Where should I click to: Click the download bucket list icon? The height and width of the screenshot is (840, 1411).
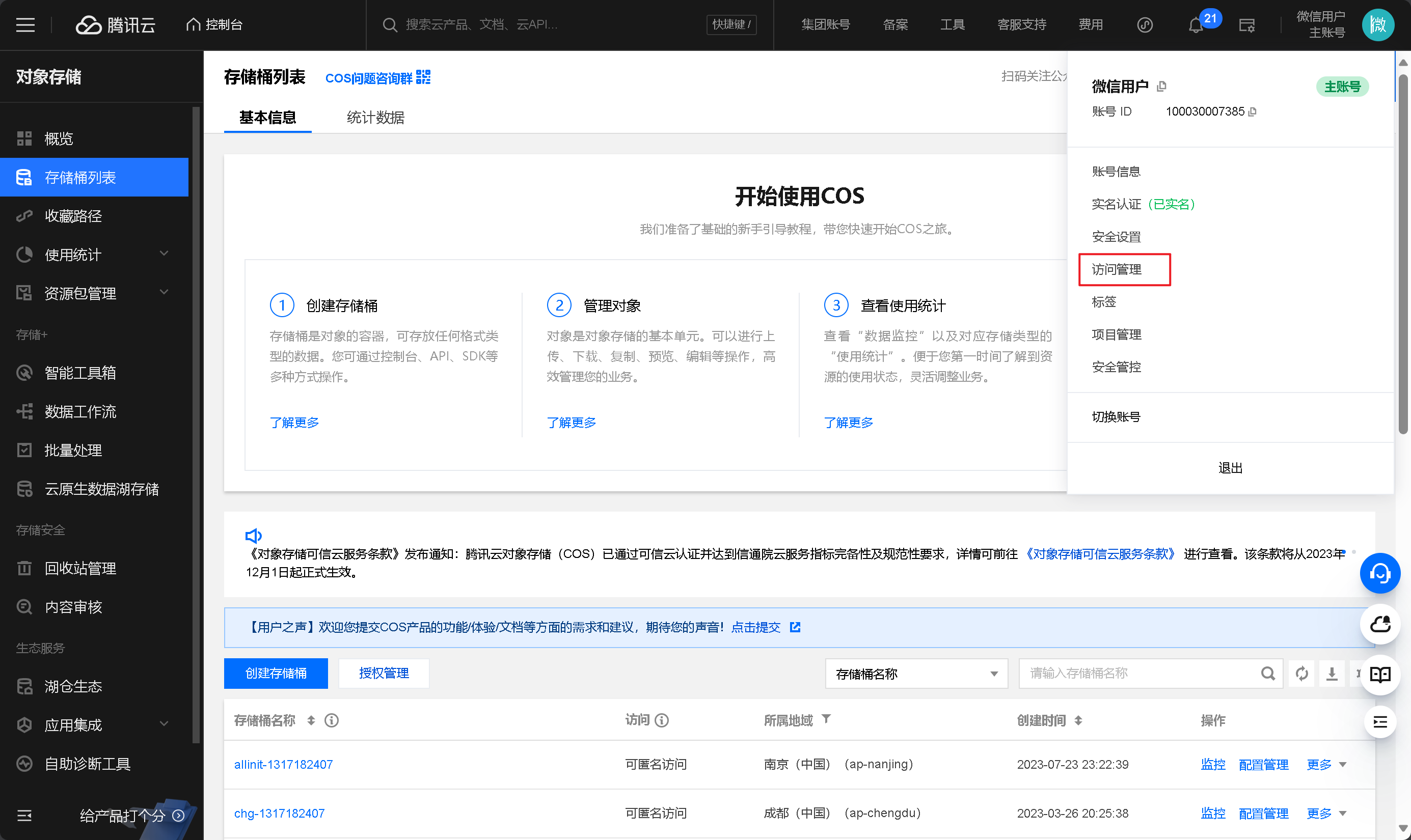(x=1332, y=673)
